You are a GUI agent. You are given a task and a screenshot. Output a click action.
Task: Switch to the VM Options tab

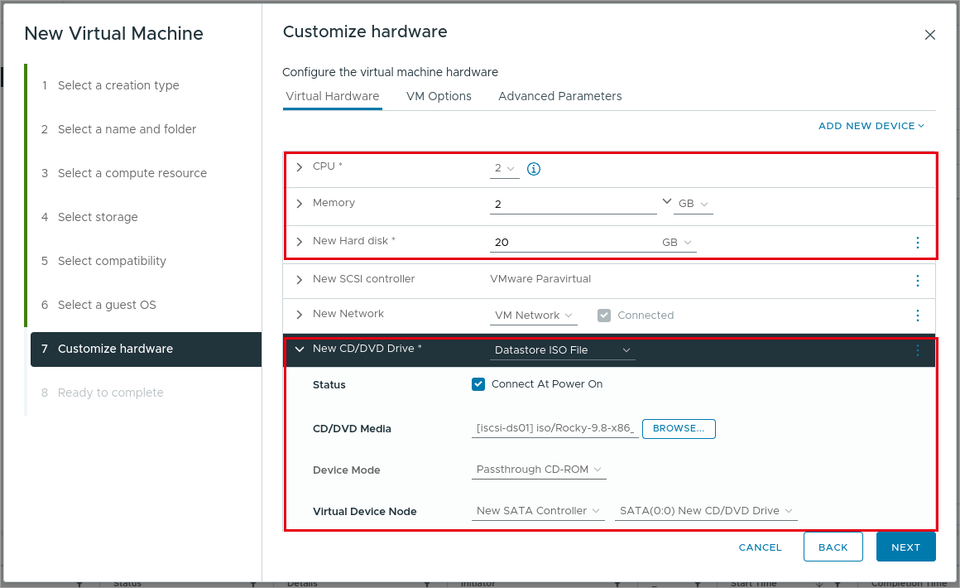tap(439, 96)
